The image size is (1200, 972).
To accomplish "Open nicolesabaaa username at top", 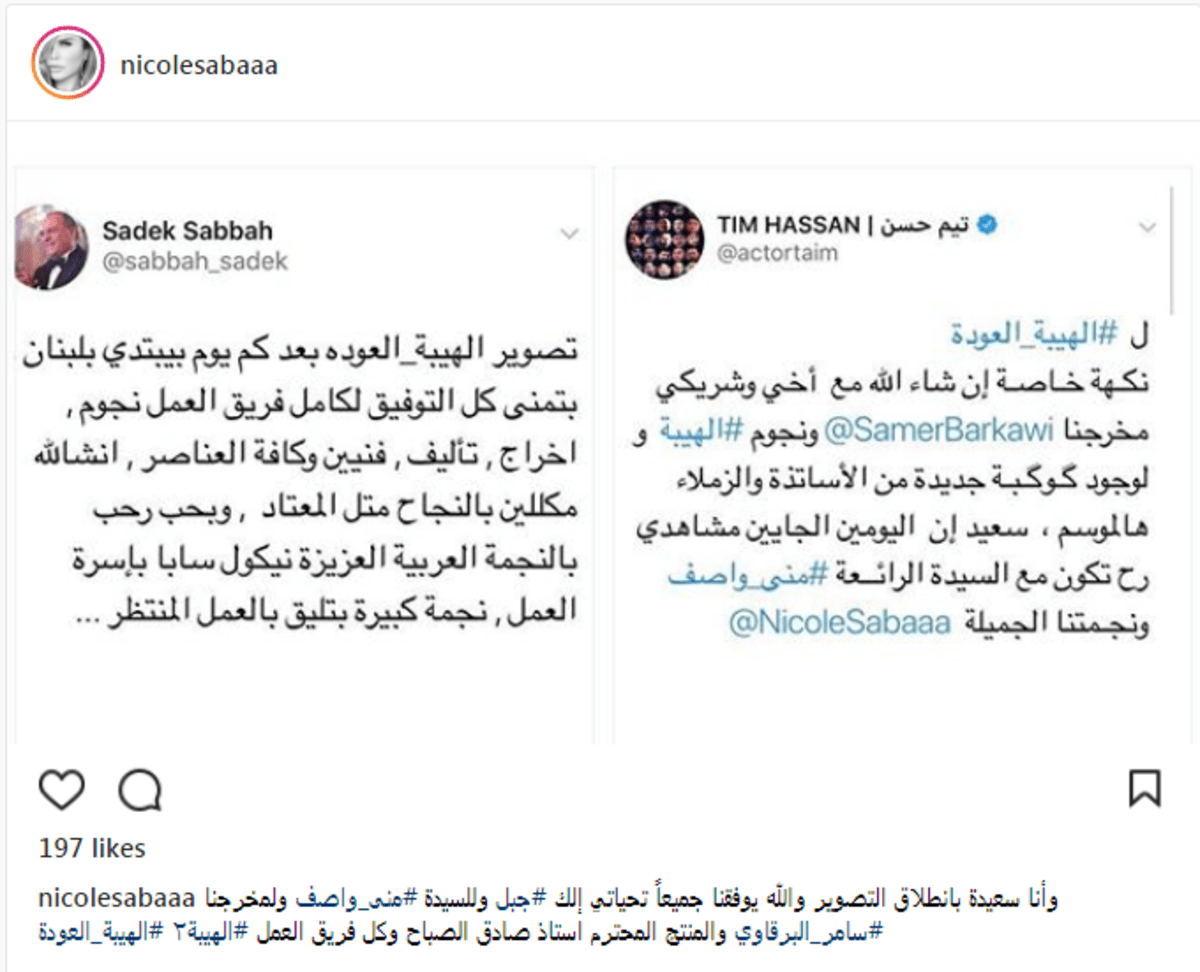I will 199,66.
